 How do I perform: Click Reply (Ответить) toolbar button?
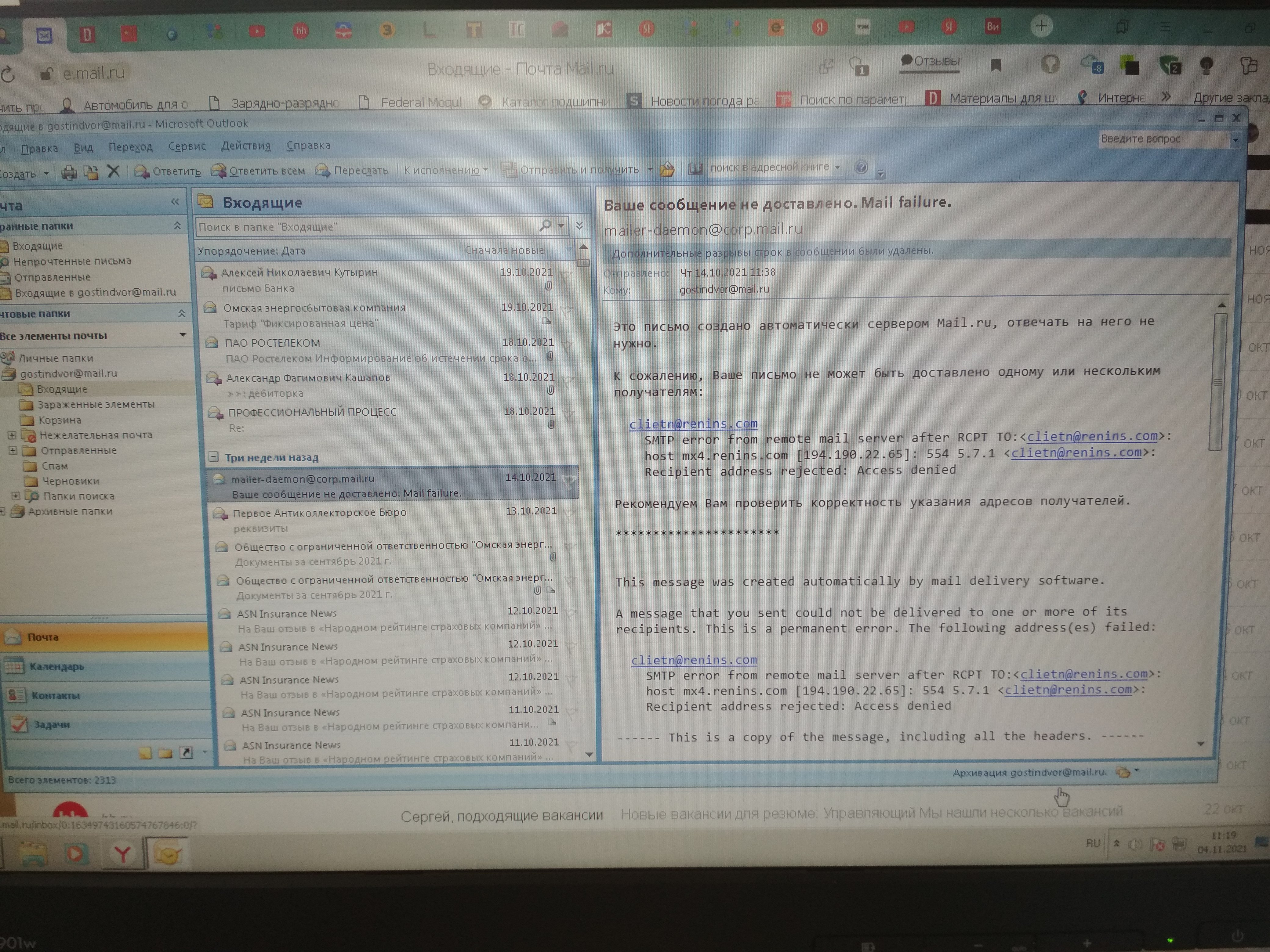[x=168, y=171]
